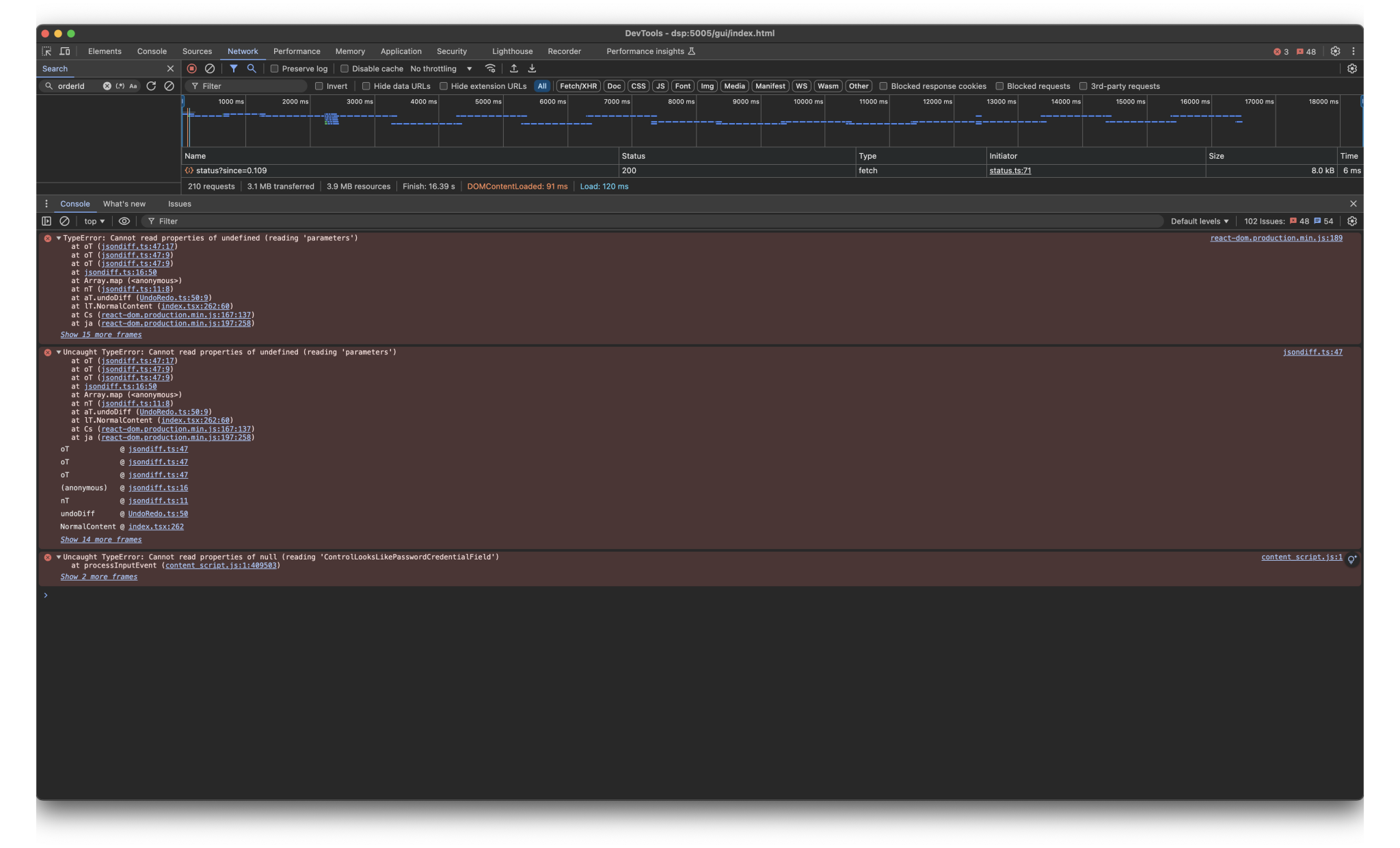Activate the inspect element picker icon
Screen dimensions: 1400x848
(46, 51)
